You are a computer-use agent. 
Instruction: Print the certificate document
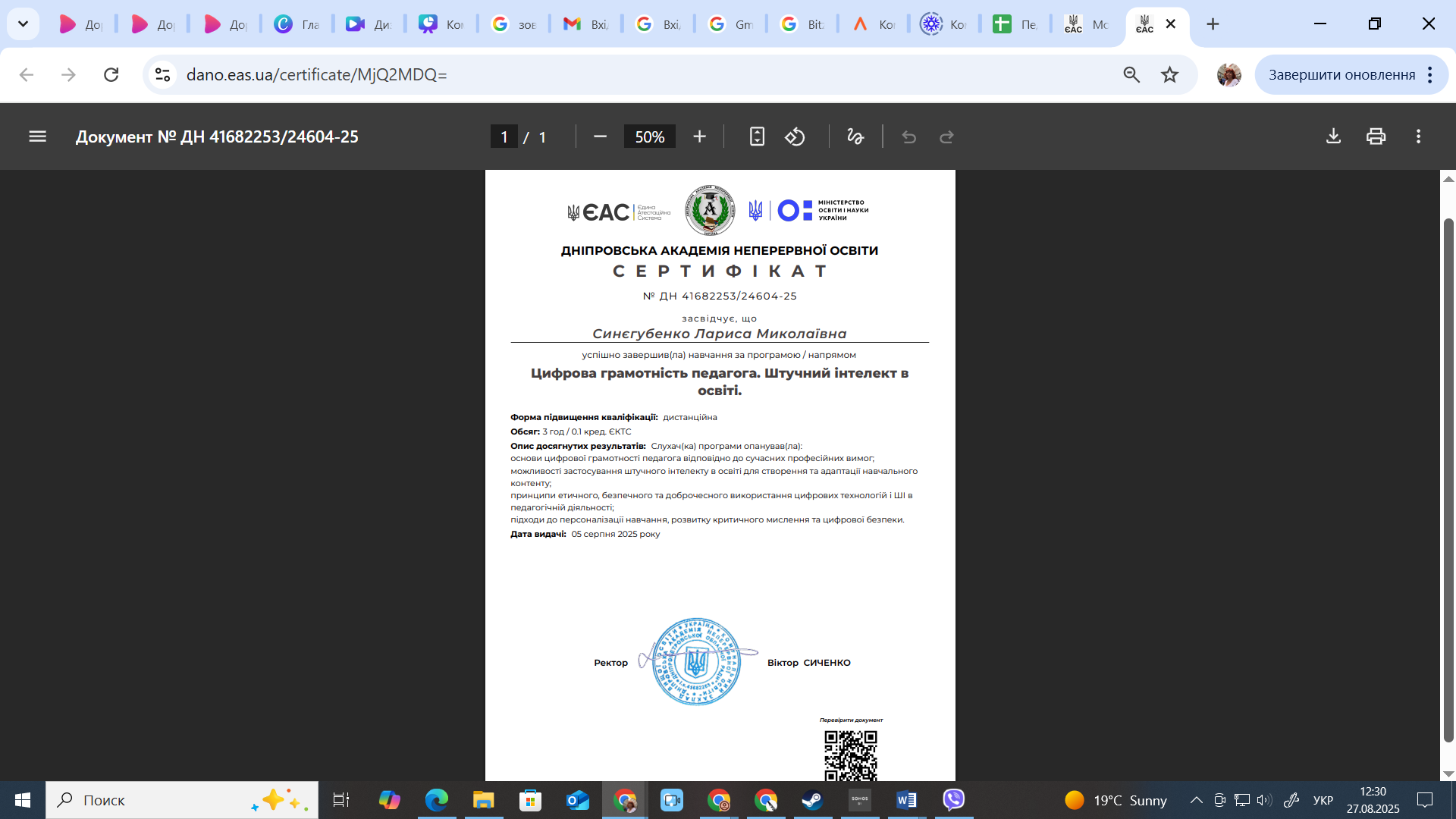(1376, 136)
